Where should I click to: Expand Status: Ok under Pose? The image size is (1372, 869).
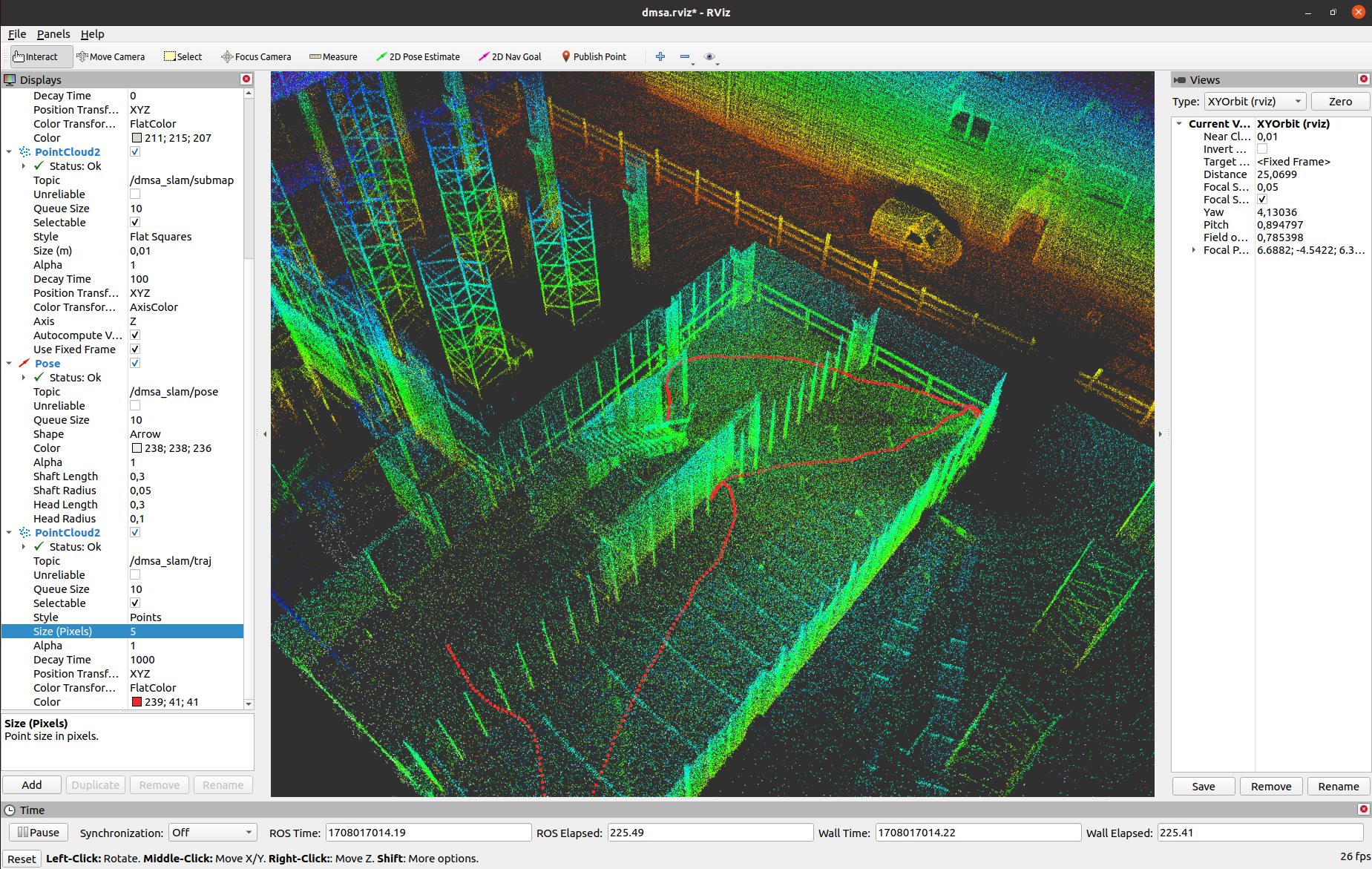click(x=24, y=378)
